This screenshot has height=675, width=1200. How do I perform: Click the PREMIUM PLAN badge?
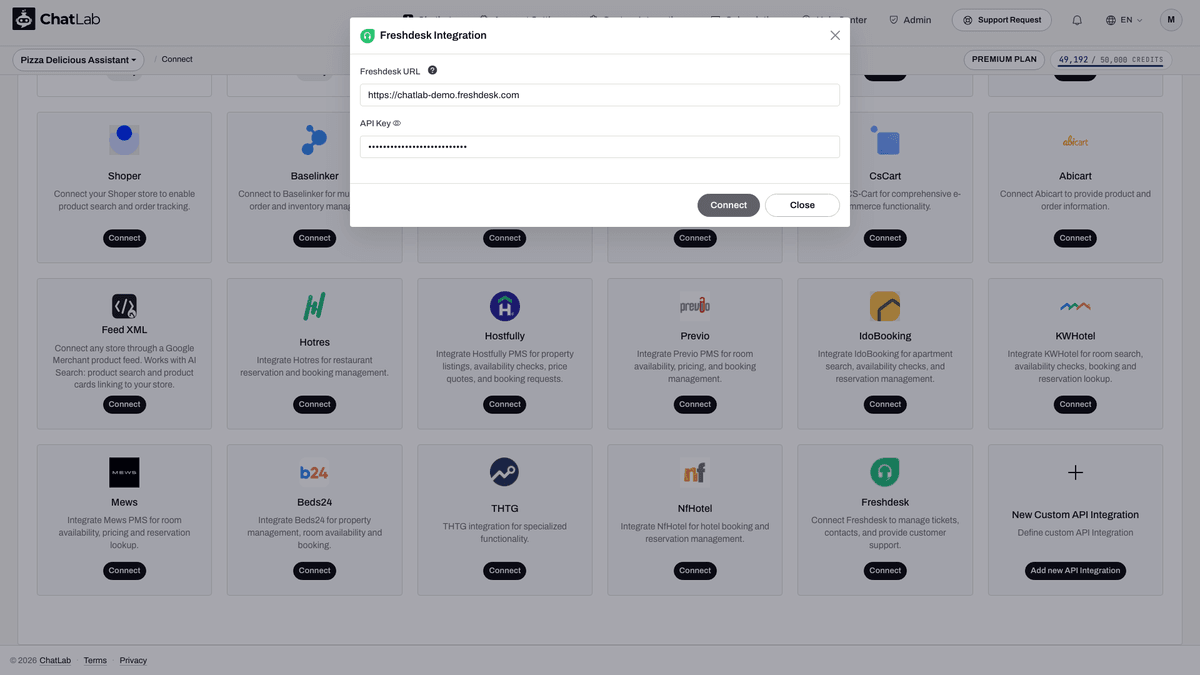coord(1004,59)
